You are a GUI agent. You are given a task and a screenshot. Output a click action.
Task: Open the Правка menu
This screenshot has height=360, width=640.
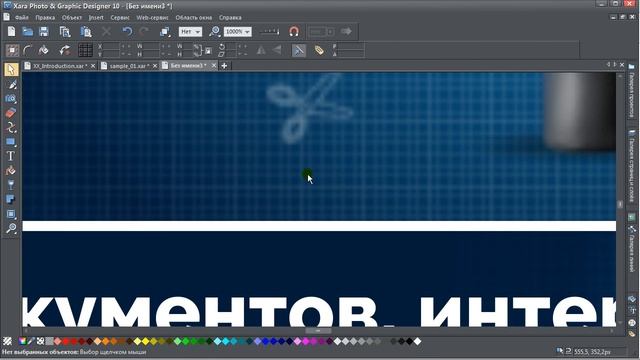[x=45, y=18]
